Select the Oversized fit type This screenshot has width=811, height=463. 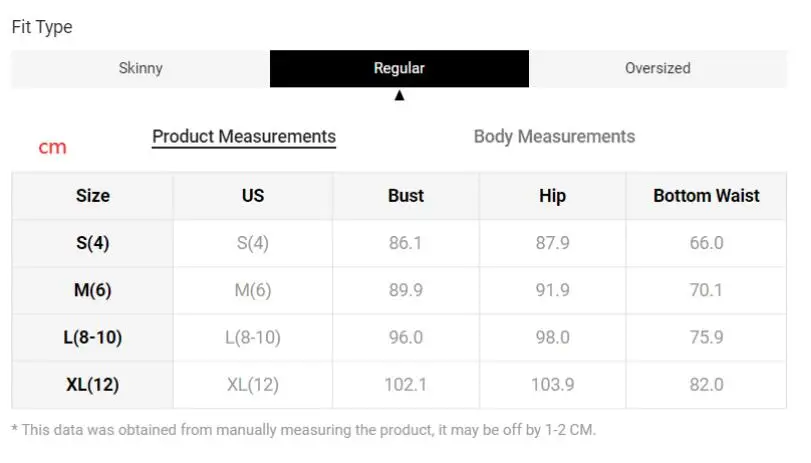pyautogui.click(x=657, y=69)
